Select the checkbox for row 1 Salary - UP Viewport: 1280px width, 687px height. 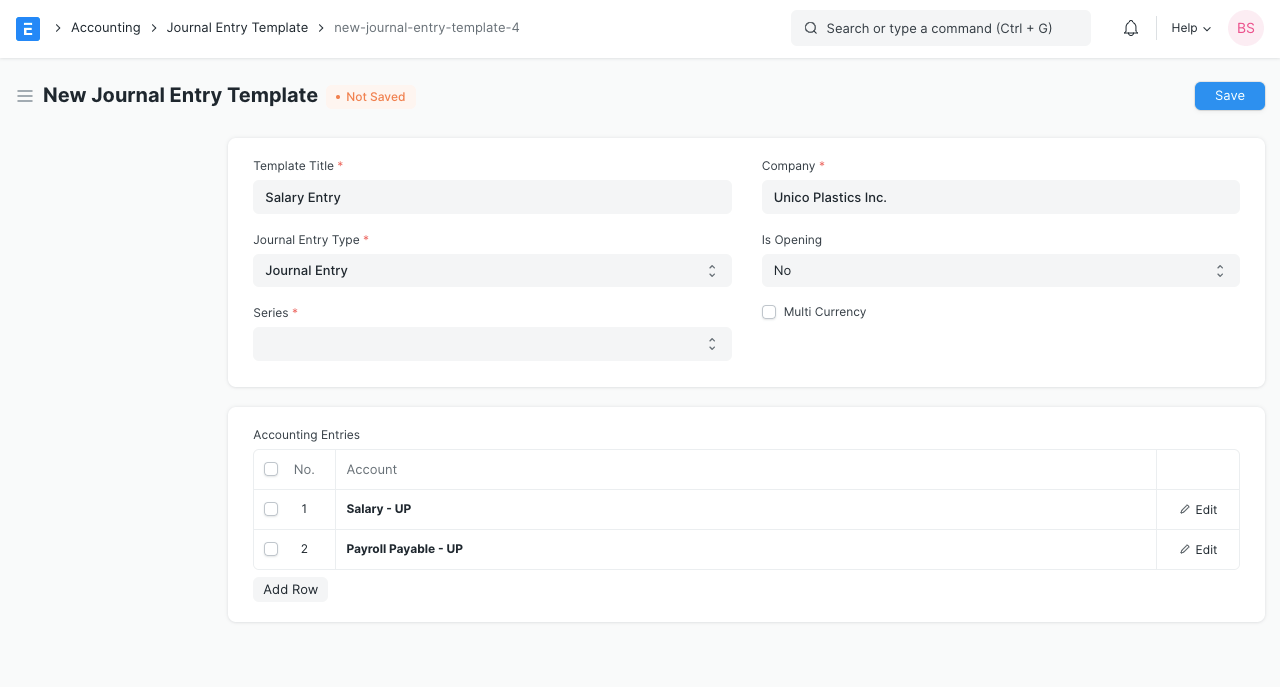pos(271,509)
